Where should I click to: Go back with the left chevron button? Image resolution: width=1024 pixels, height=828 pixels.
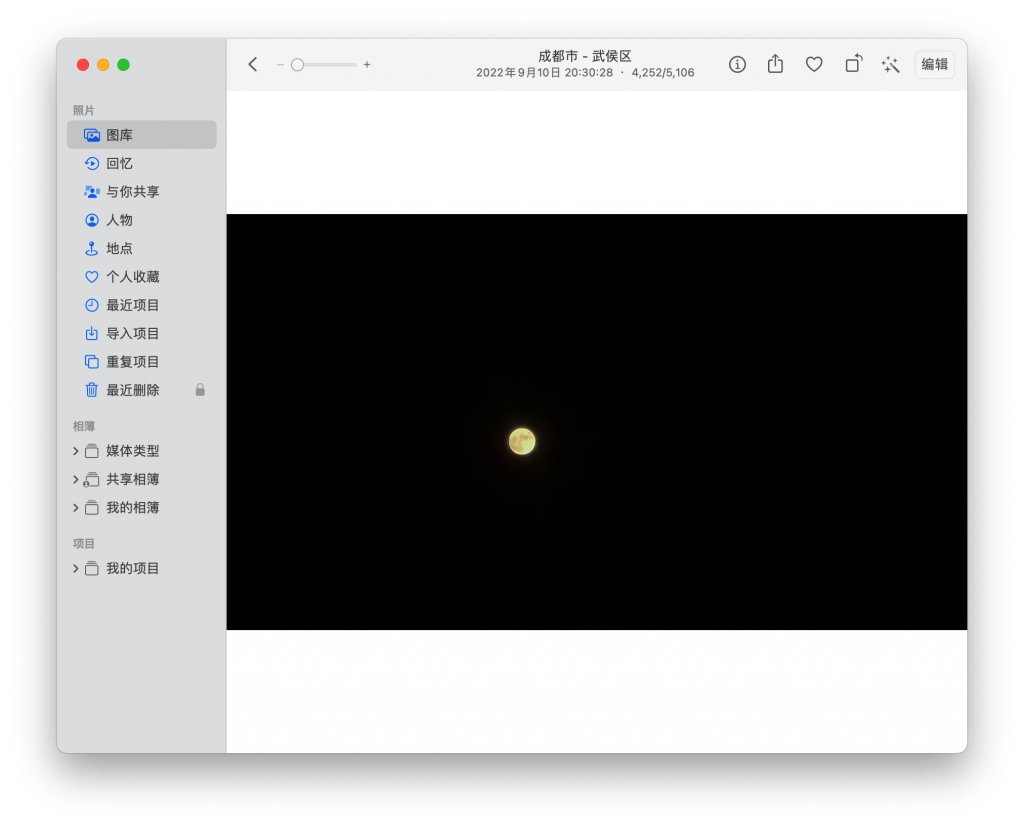(253, 64)
